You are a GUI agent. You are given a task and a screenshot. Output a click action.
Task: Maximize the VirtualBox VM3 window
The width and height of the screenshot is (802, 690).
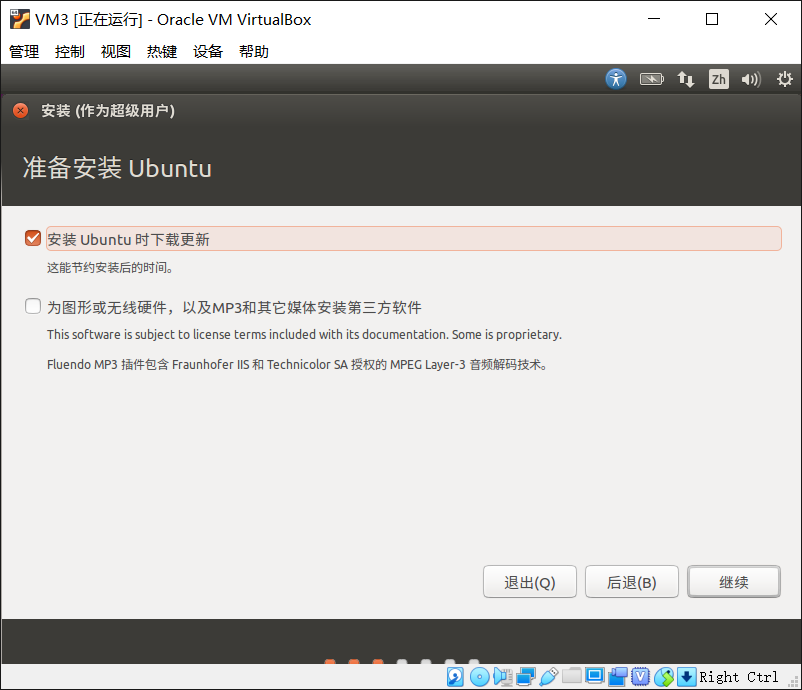pos(712,19)
